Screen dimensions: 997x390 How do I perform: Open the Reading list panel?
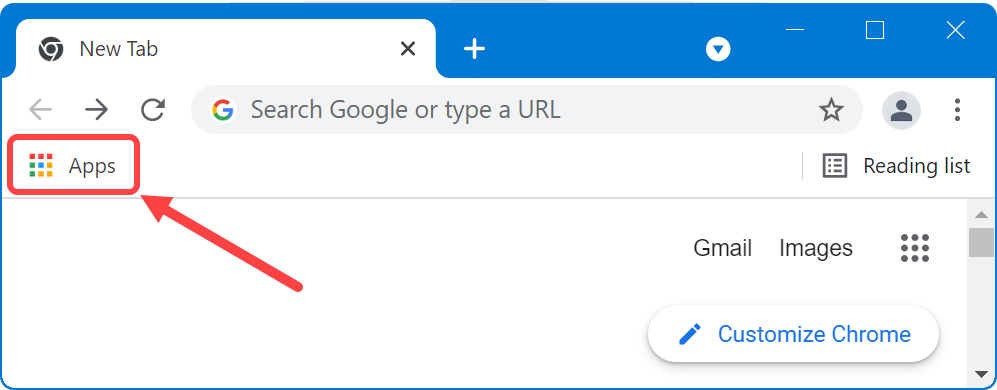897,166
